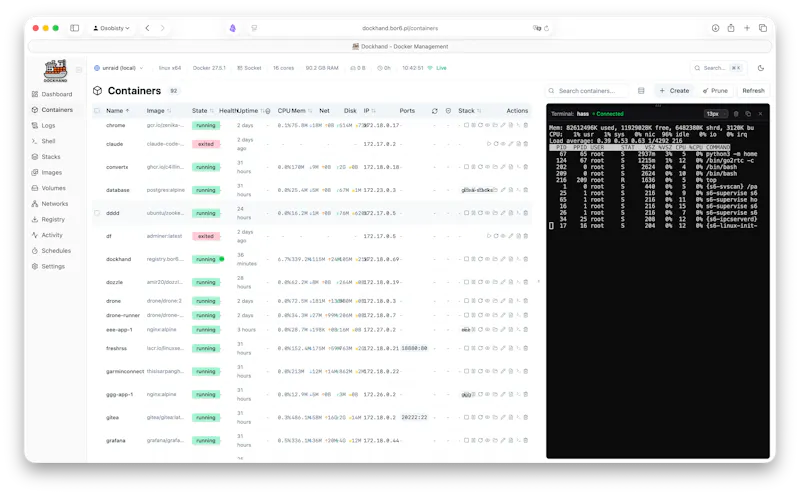Click the freshrss port 18080:80 link

414,348
